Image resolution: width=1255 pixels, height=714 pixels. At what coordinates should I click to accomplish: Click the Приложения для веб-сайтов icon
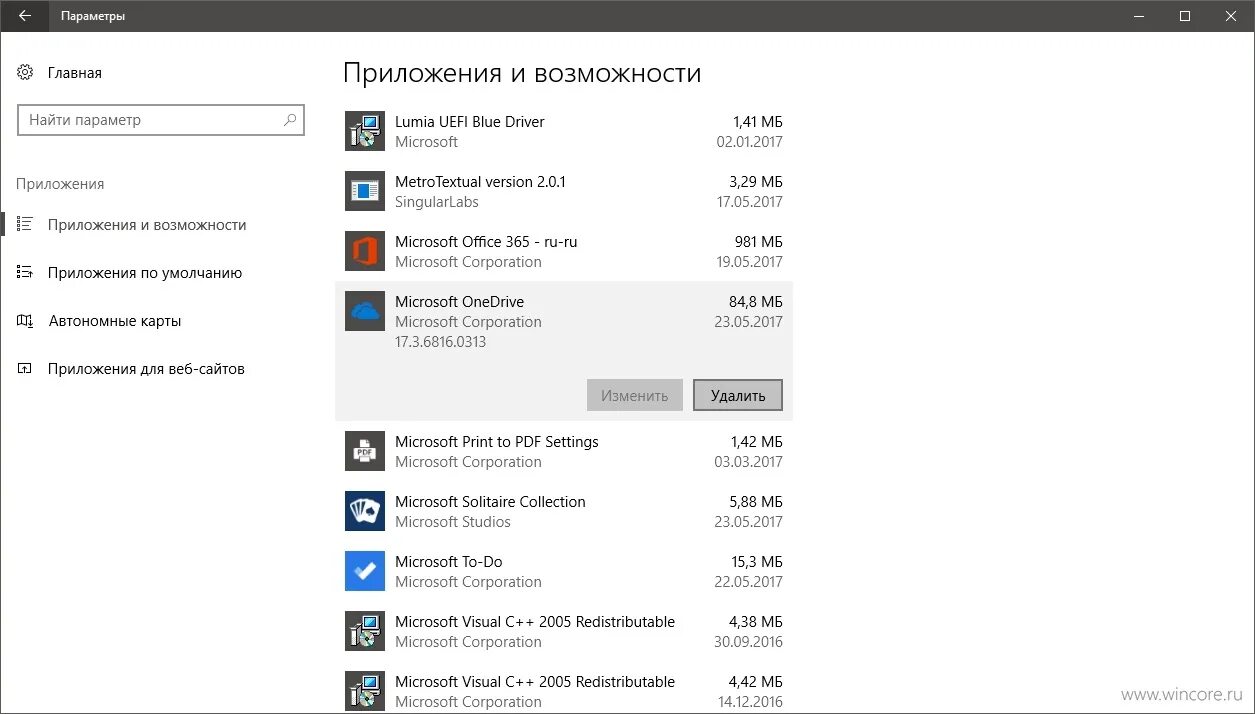tap(26, 369)
